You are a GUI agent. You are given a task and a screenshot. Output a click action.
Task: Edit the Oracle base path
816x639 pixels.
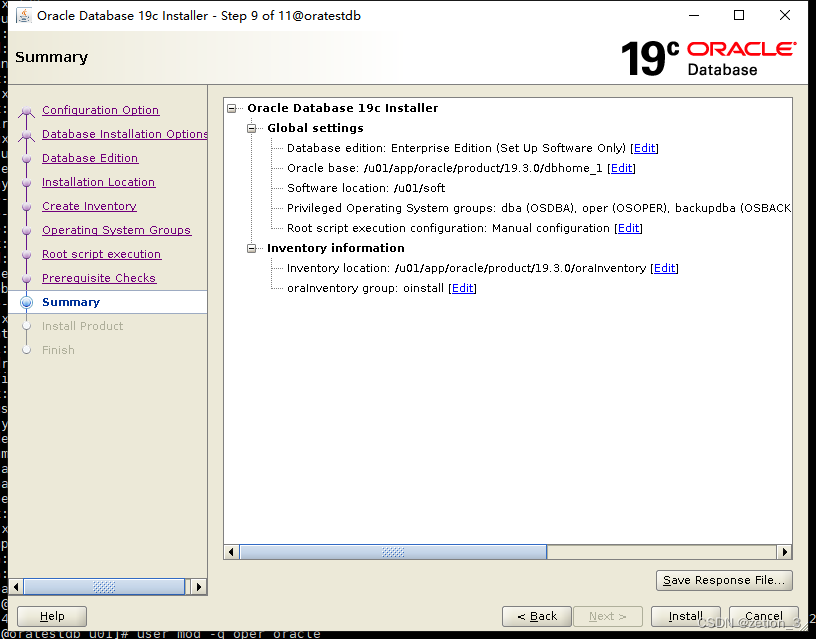coord(621,168)
